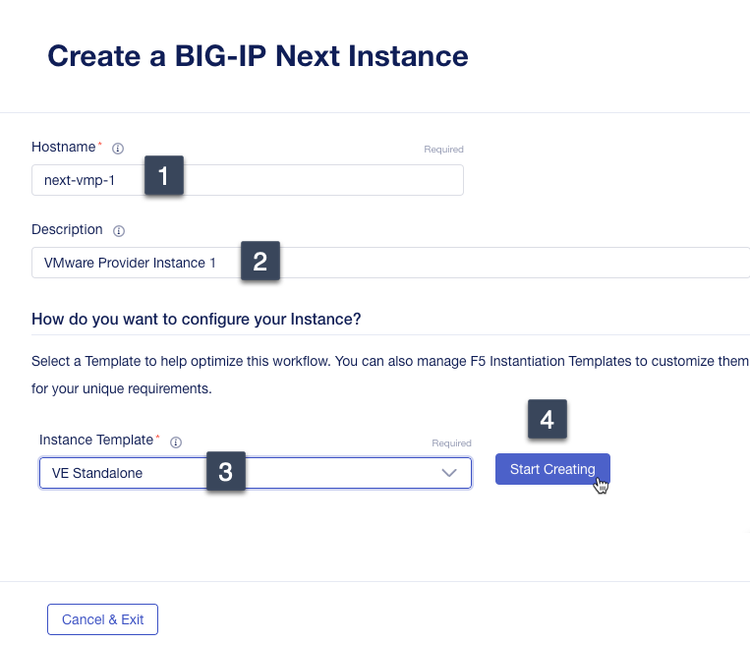The height and width of the screenshot is (652, 750).
Task: Focus the Description input field
Action: pyautogui.click(x=390, y=263)
